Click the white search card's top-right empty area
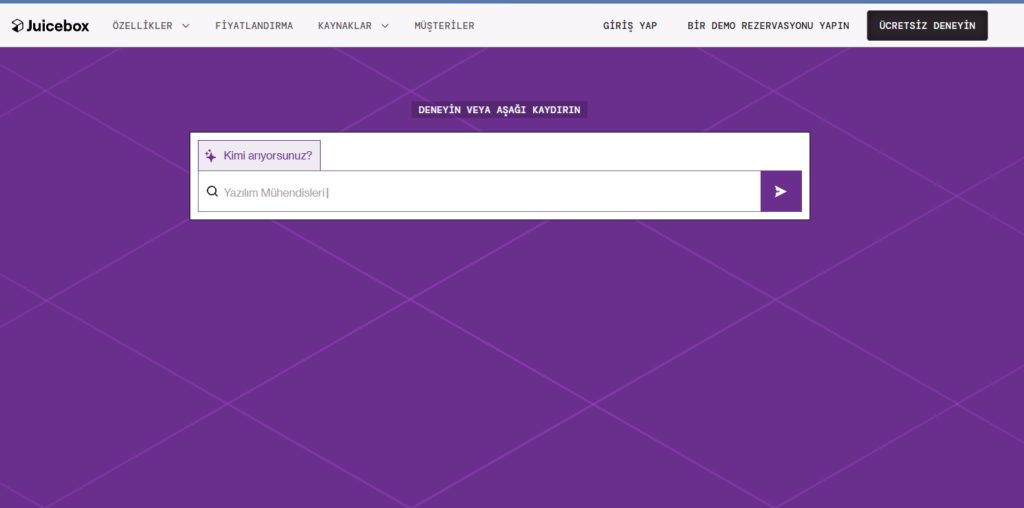The height and width of the screenshot is (508, 1024). 700,150
